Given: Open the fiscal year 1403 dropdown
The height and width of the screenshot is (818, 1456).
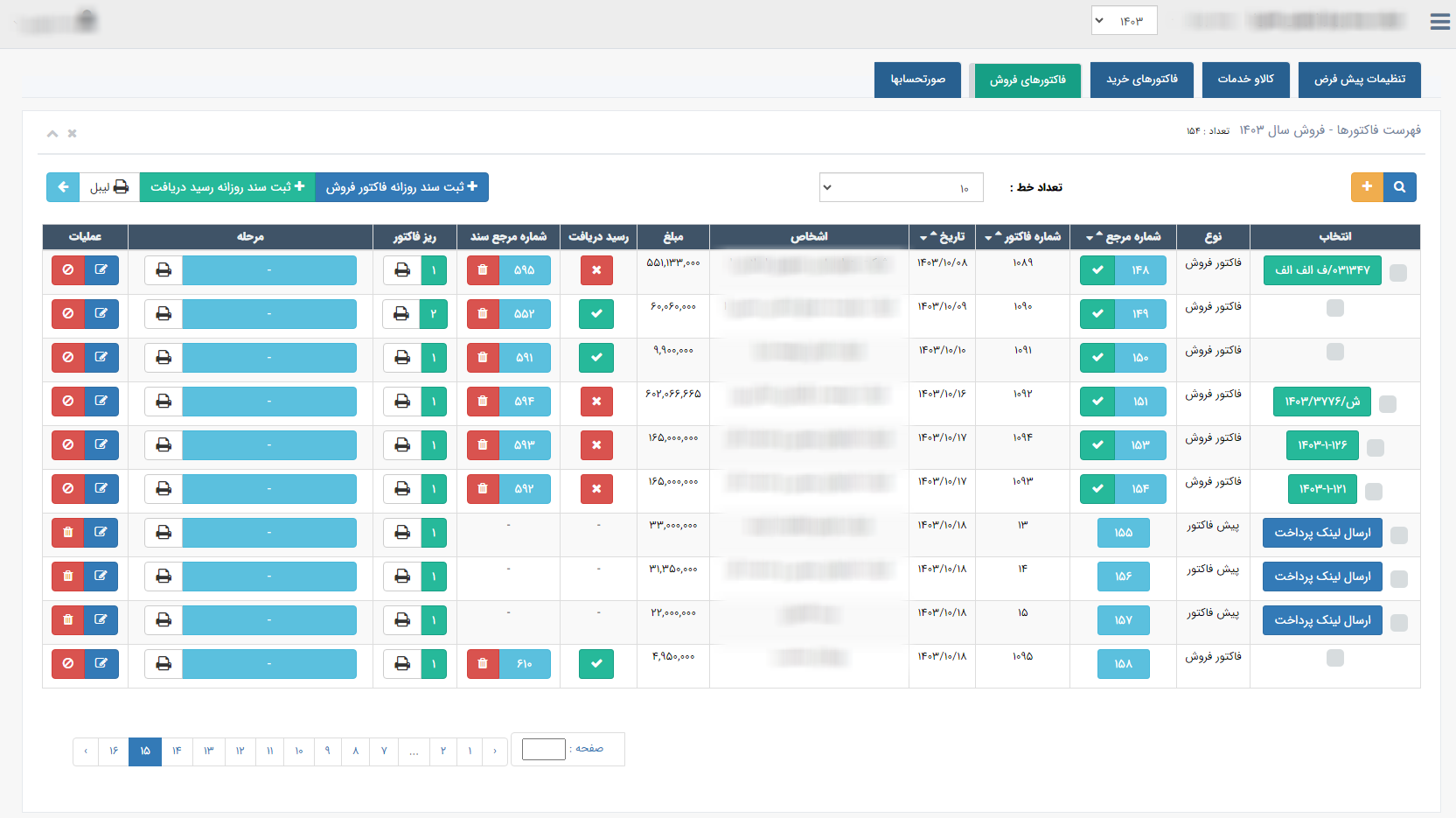Looking at the screenshot, I should 1124,21.
